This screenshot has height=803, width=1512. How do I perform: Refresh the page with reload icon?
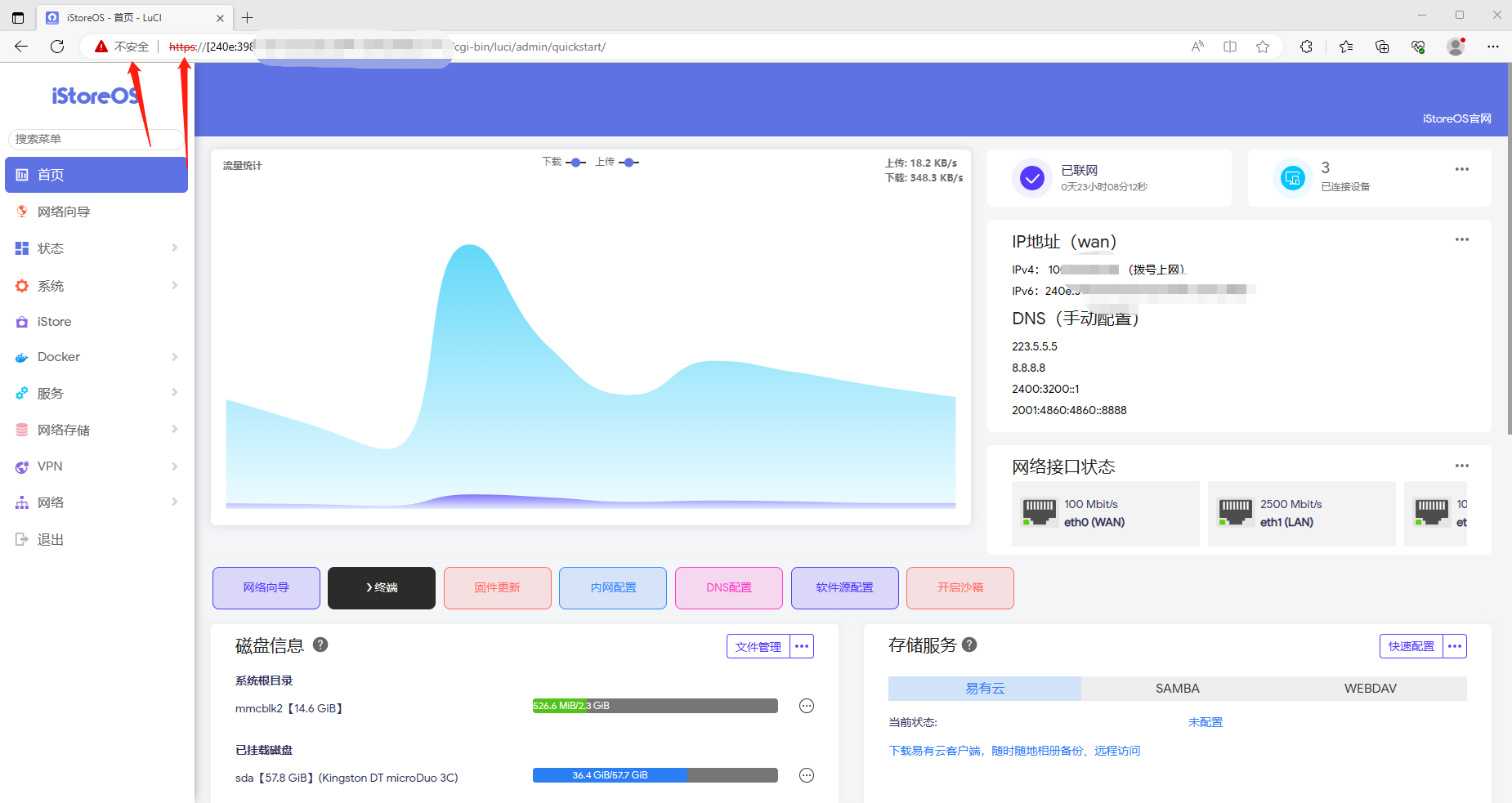pyautogui.click(x=57, y=47)
